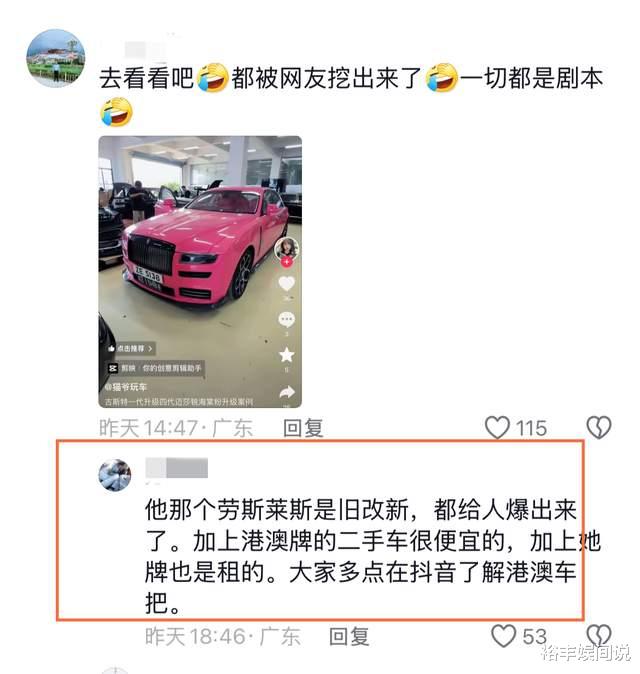This screenshot has width=640, height=674.
Task: Like the first comment with 115 likes
Action: 497,428
